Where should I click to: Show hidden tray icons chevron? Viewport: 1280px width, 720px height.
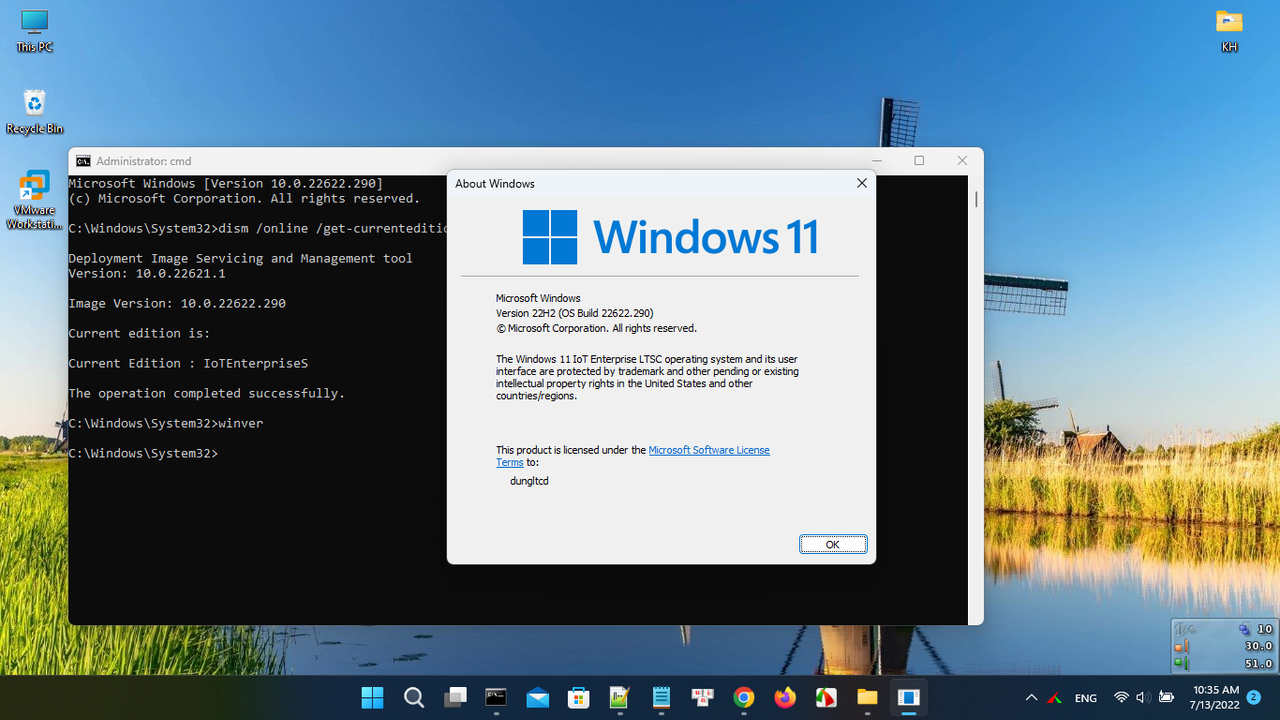1031,698
